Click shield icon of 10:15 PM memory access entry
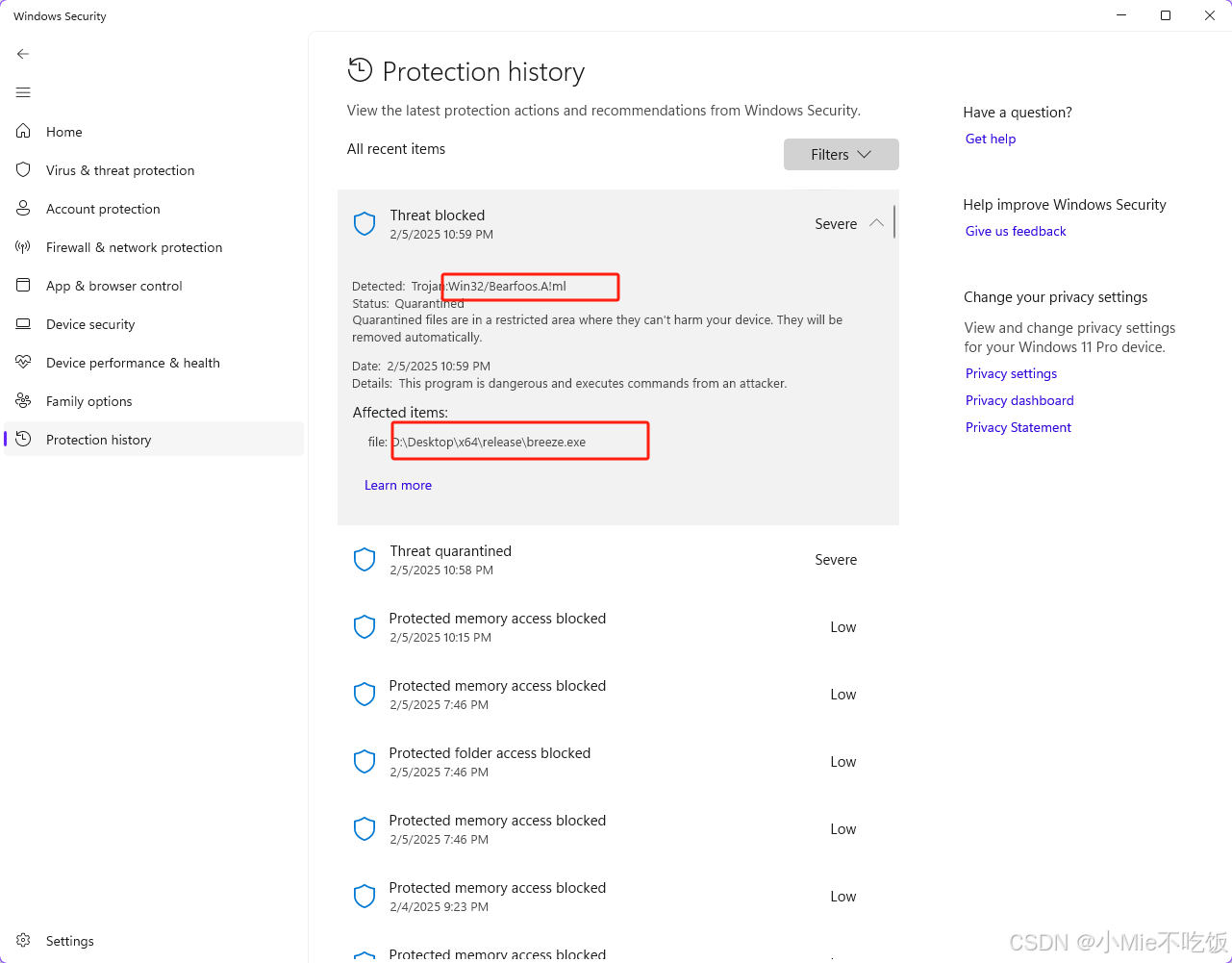The width and height of the screenshot is (1232, 963). 365,627
